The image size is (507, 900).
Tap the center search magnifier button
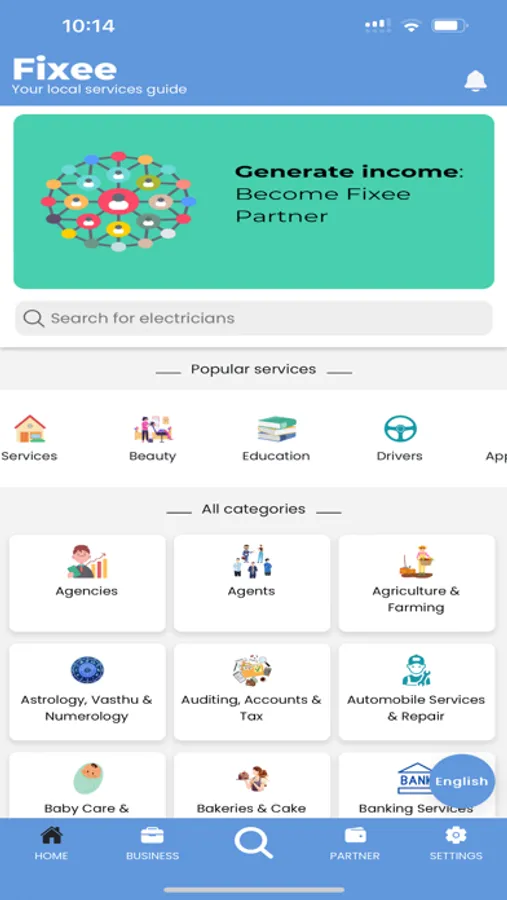pyautogui.click(x=253, y=844)
